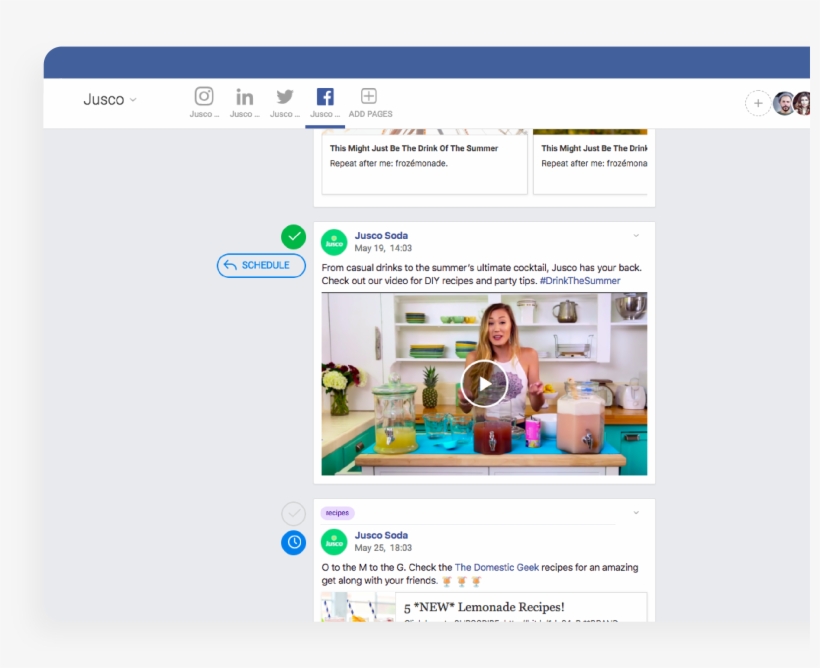Image resolution: width=820 pixels, height=668 pixels.
Task: Click the invite member dashed plus circle
Action: (758, 102)
